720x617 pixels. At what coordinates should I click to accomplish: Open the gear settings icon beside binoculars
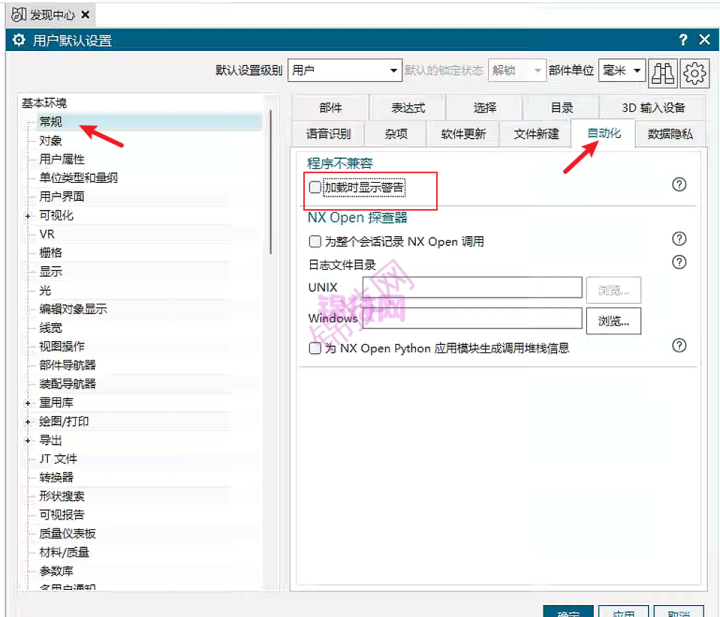click(695, 72)
